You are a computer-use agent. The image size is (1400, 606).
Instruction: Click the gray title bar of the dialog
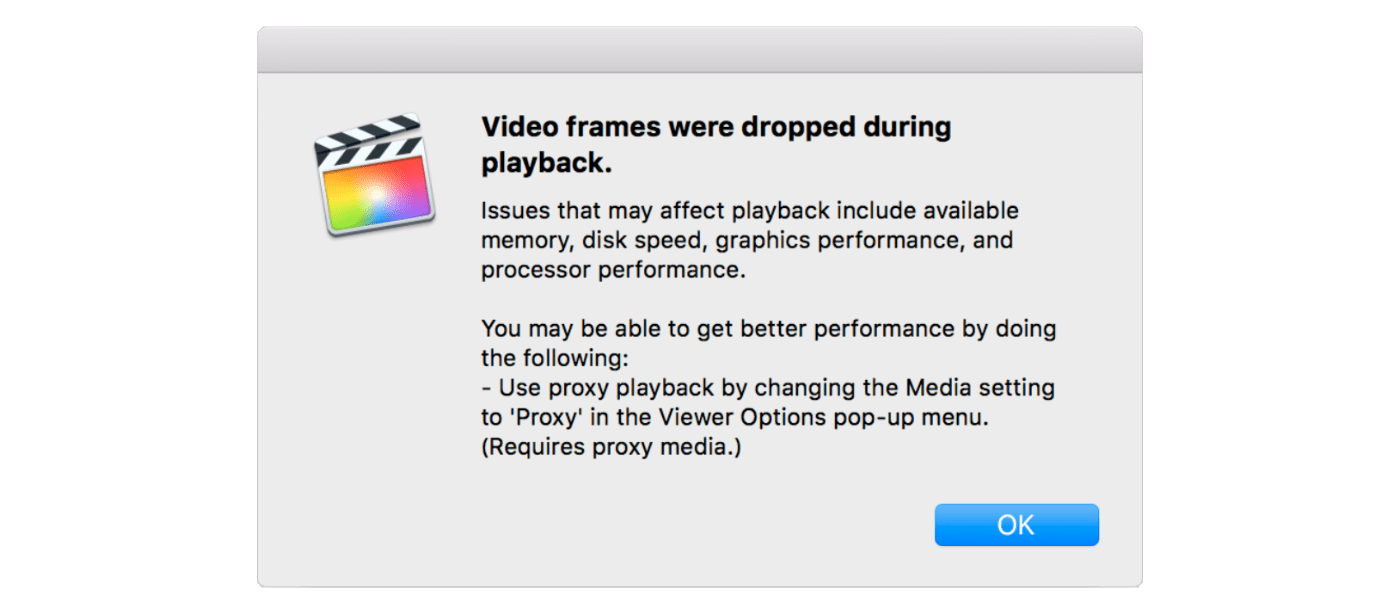pos(700,48)
